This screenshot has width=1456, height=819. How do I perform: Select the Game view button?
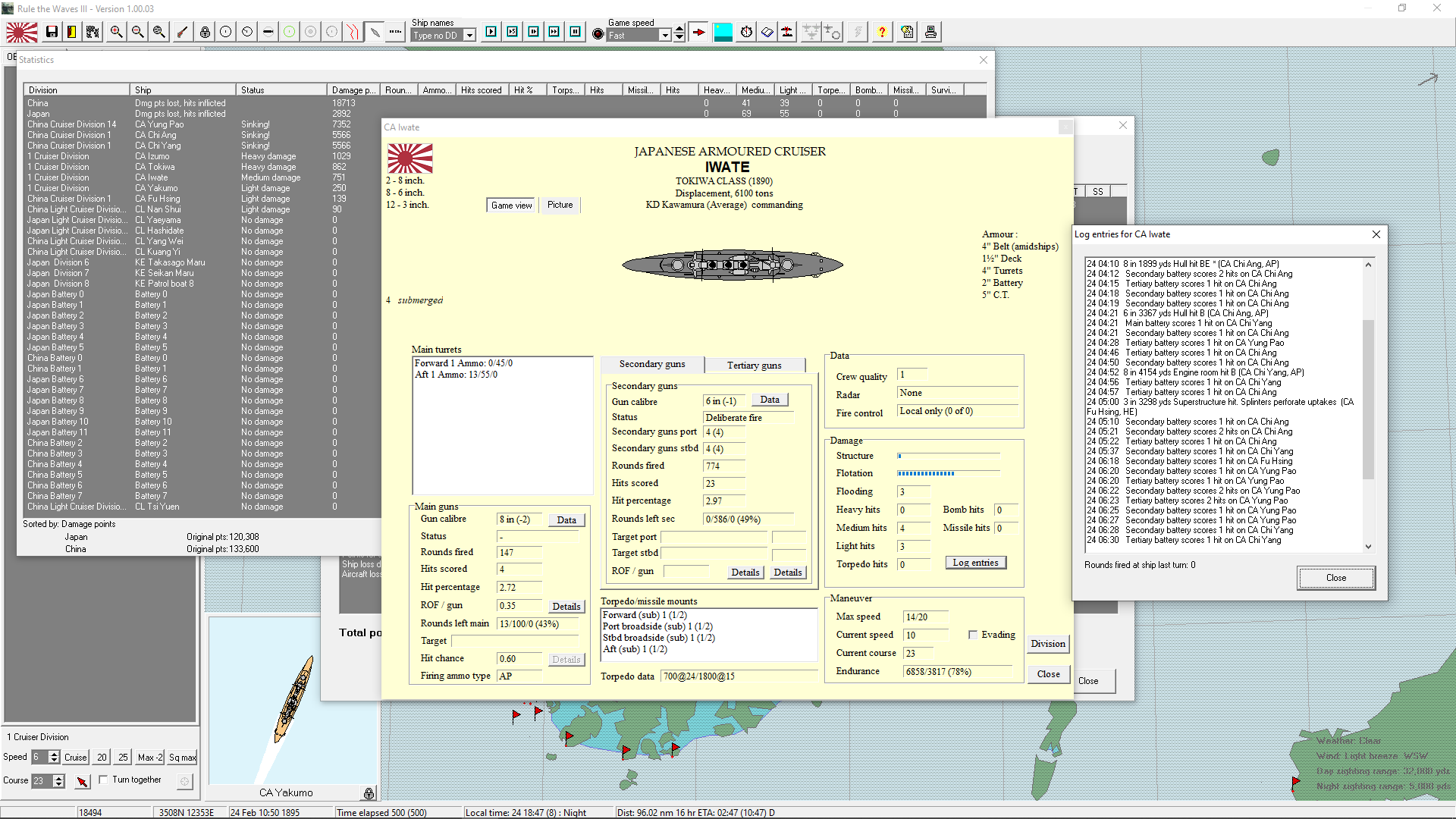click(512, 206)
